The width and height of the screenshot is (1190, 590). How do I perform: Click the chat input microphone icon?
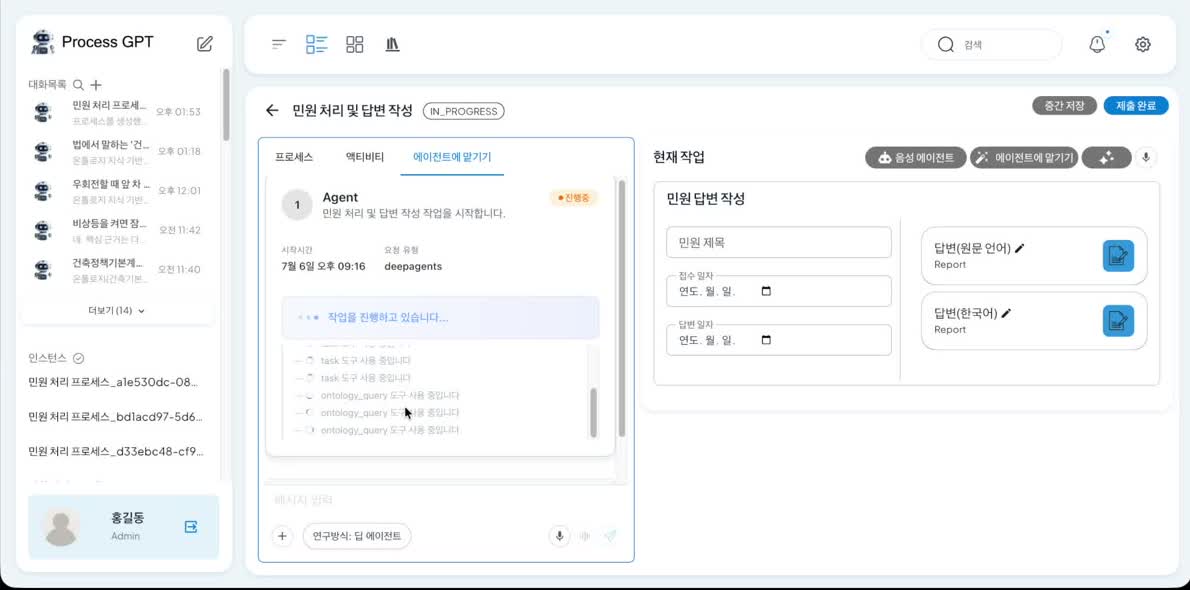559,536
